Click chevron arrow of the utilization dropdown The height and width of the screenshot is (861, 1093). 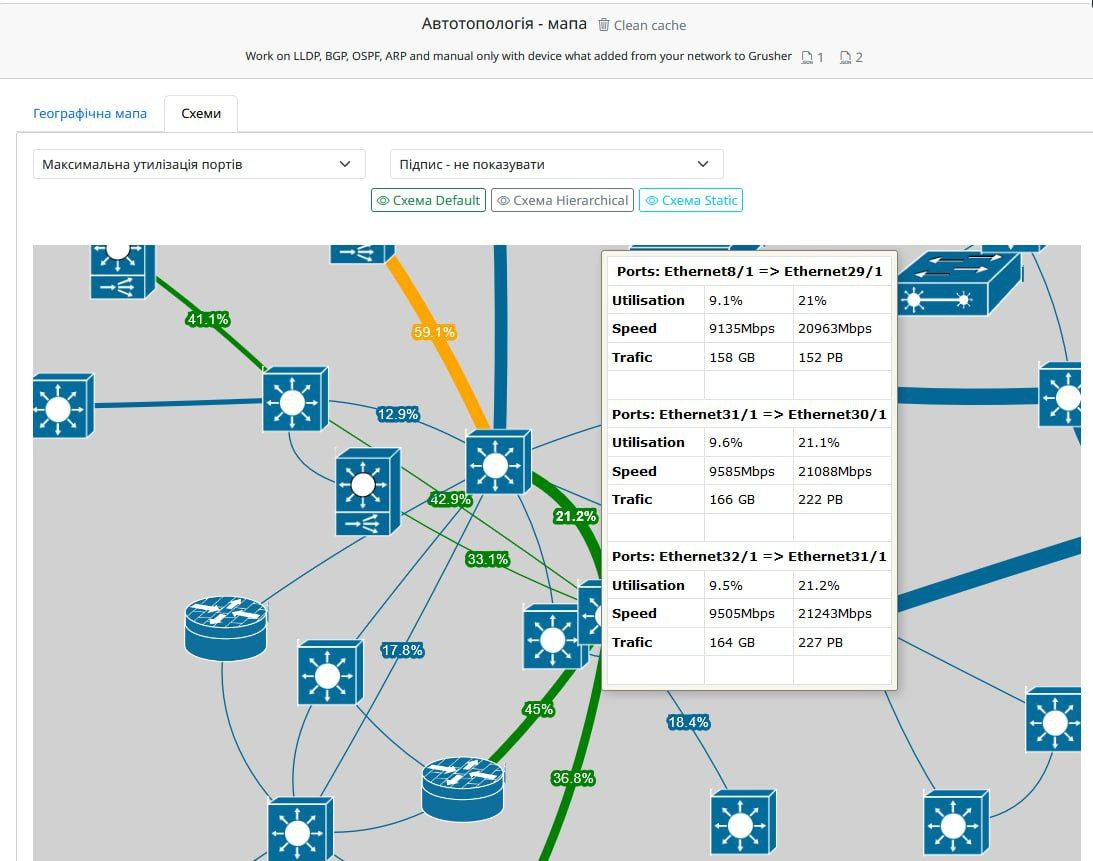click(x=345, y=165)
